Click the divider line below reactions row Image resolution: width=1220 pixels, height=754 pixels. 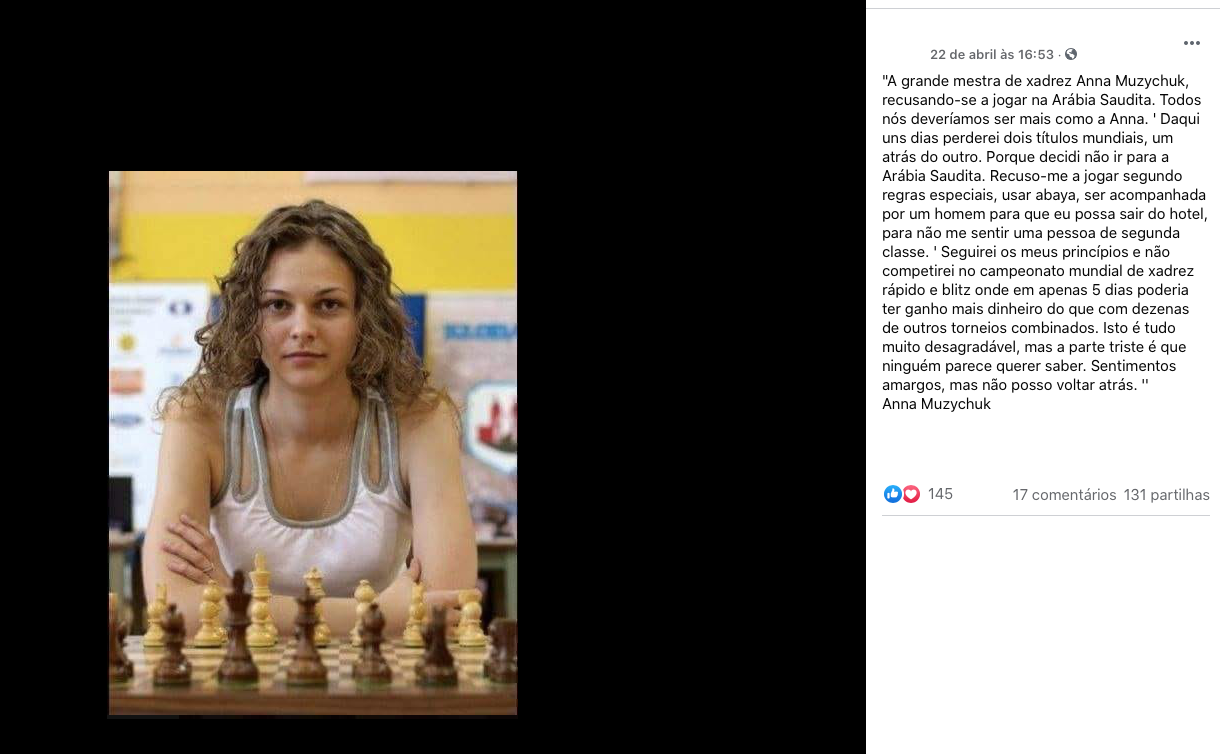1046,515
